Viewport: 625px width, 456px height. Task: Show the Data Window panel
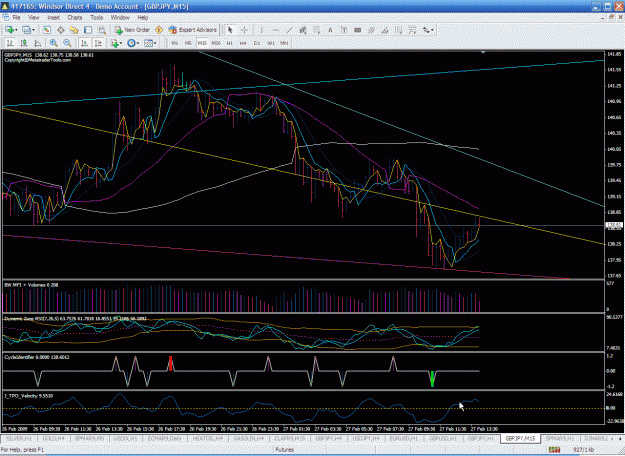(61, 30)
